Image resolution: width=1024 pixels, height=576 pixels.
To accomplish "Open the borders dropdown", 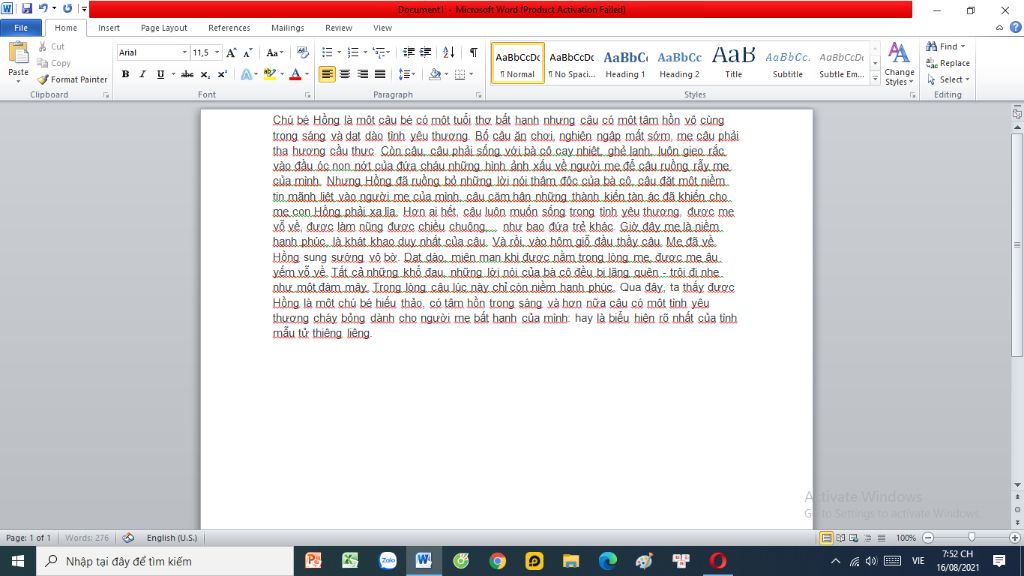I will tap(471, 74).
